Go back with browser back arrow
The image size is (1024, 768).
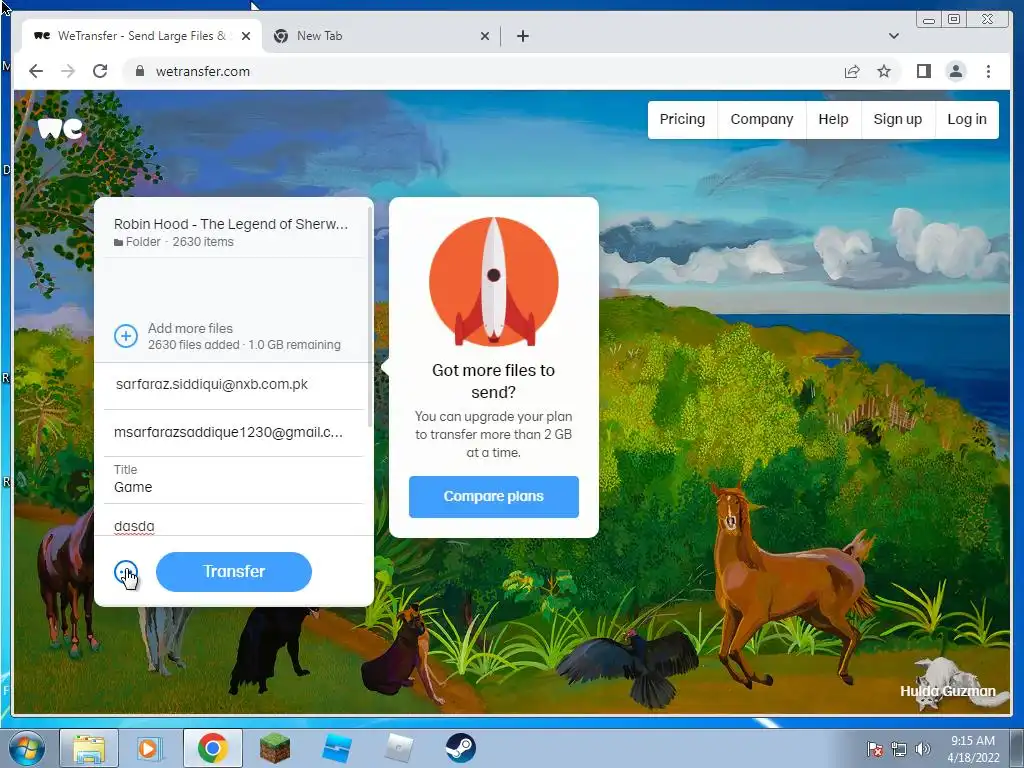coord(36,71)
